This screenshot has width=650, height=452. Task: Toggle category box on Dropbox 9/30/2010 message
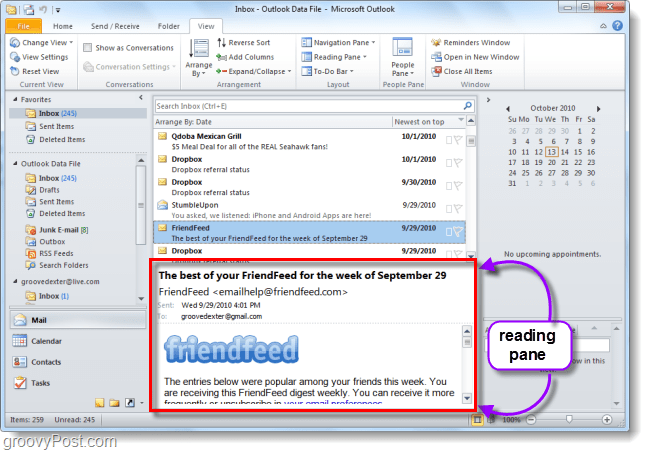(449, 186)
